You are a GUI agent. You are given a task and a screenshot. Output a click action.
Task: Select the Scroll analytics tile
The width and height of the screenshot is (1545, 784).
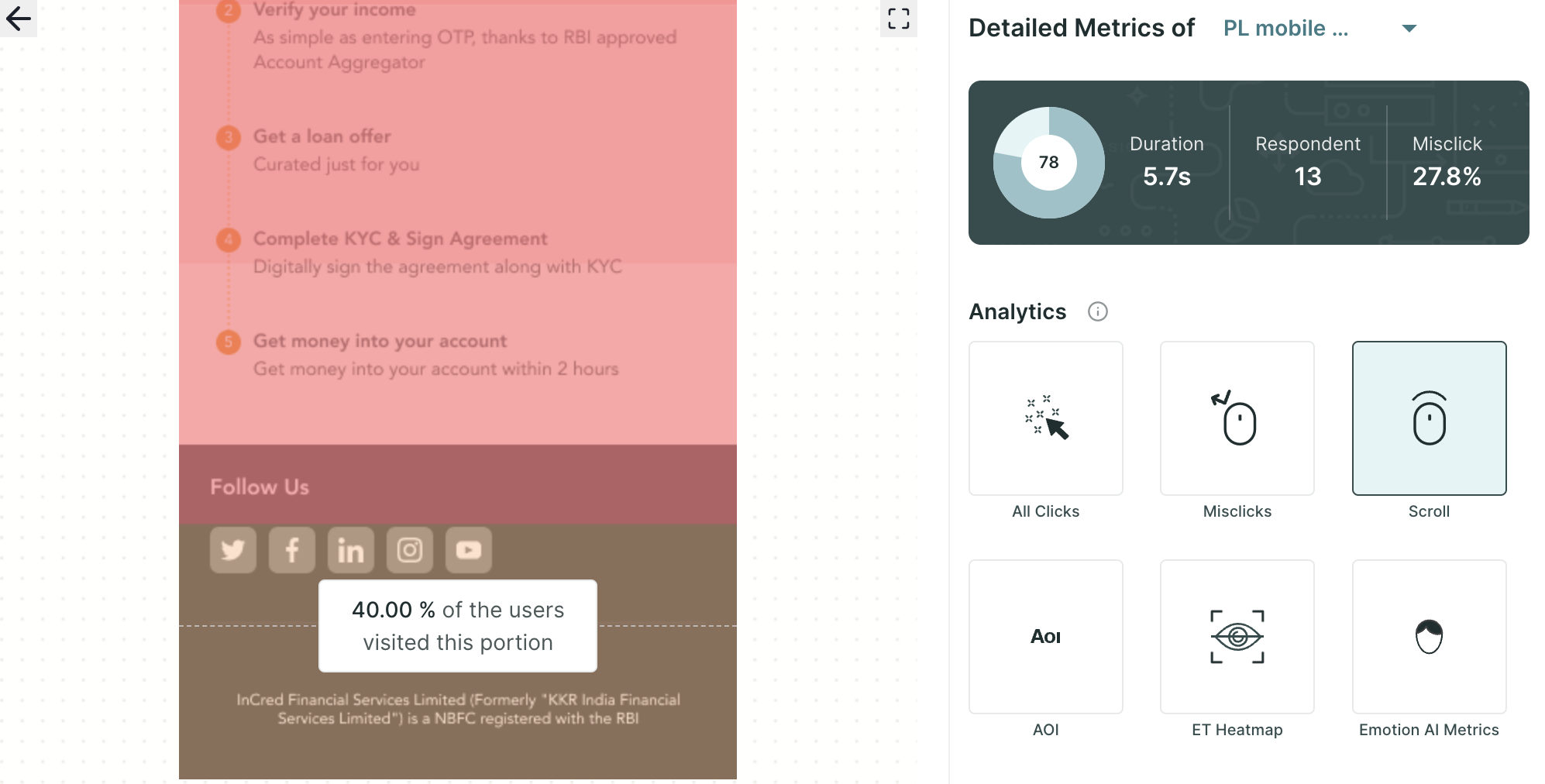[x=1429, y=418]
